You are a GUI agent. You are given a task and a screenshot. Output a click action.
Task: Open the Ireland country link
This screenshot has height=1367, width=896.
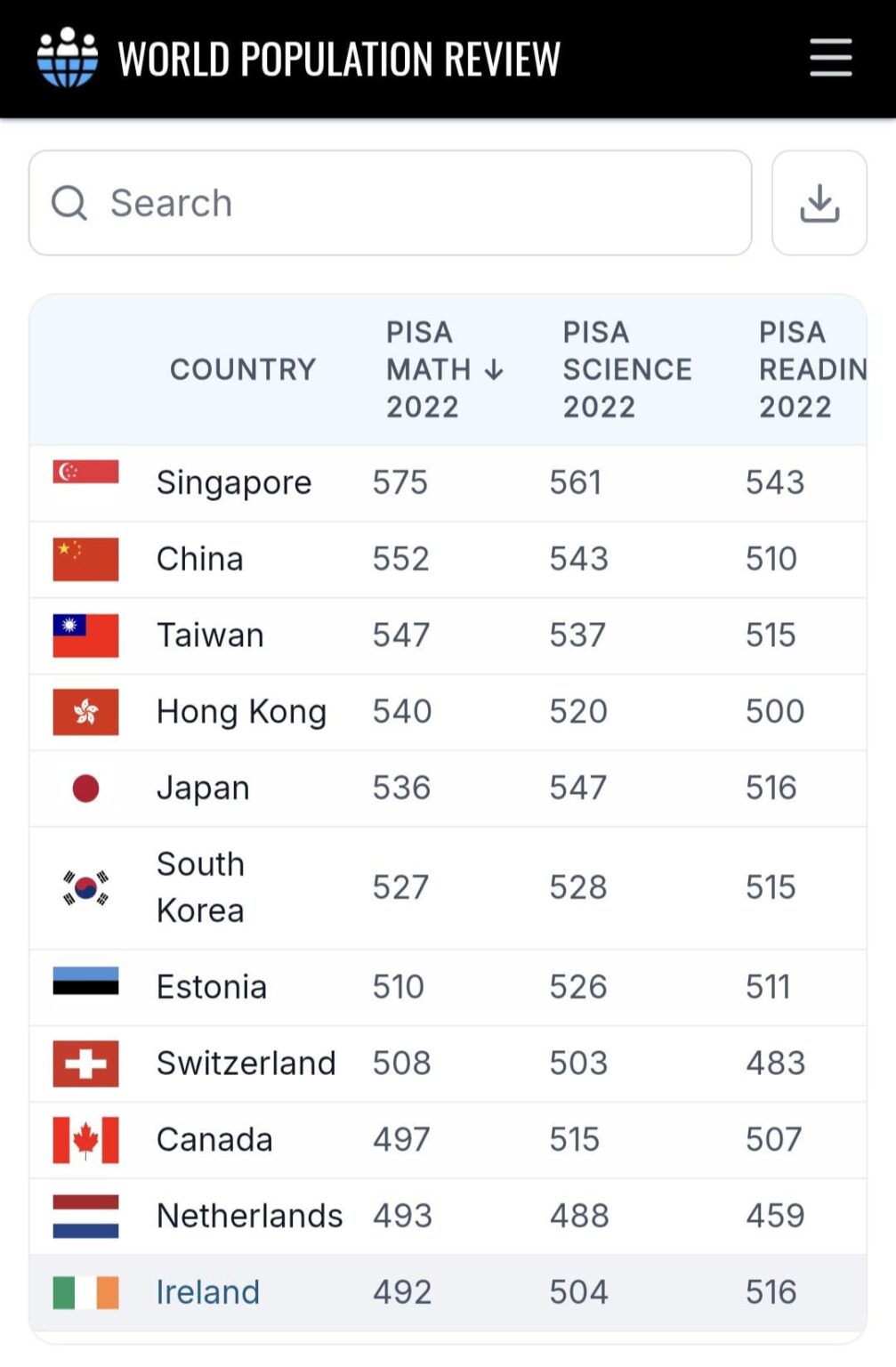coord(207,1291)
